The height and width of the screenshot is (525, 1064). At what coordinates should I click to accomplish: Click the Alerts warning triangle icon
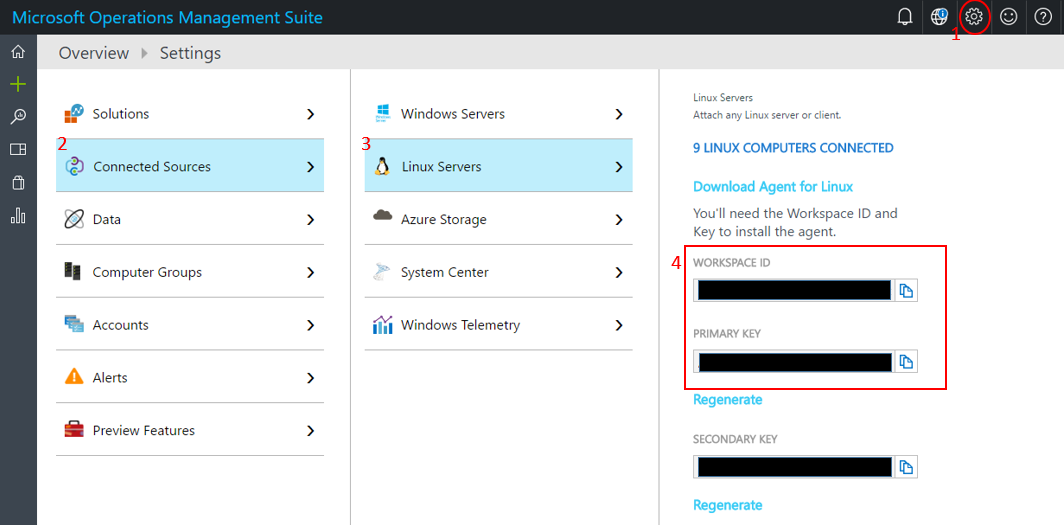click(x=74, y=376)
